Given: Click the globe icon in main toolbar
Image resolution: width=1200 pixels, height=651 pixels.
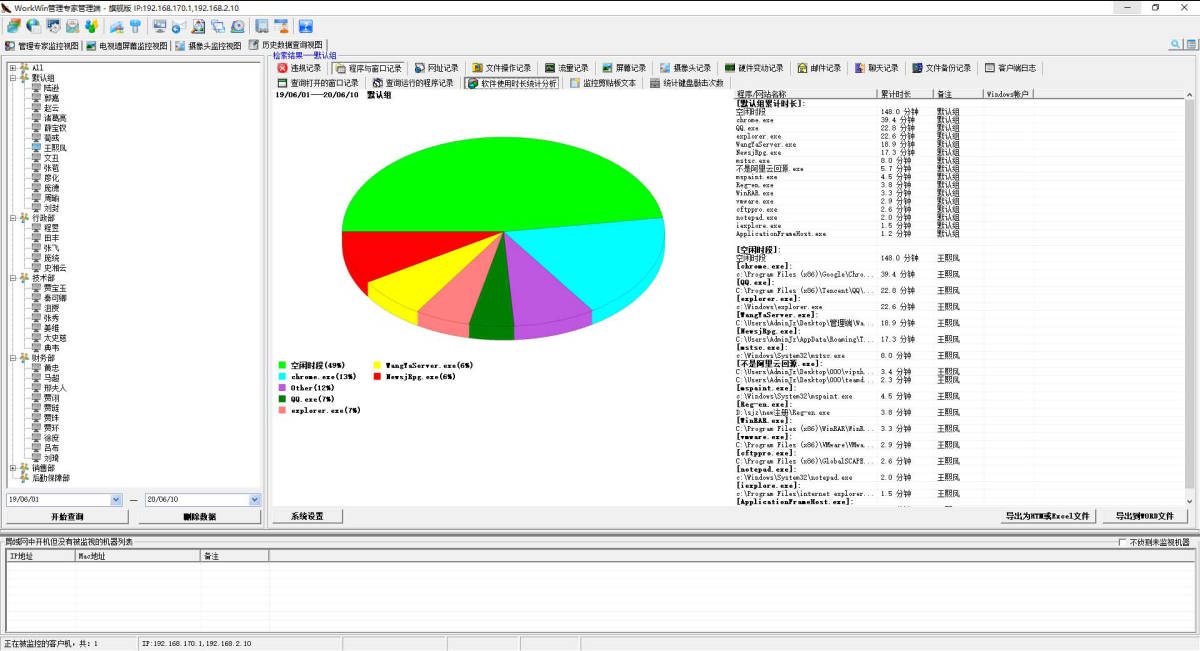Looking at the screenshot, I should [33, 26].
